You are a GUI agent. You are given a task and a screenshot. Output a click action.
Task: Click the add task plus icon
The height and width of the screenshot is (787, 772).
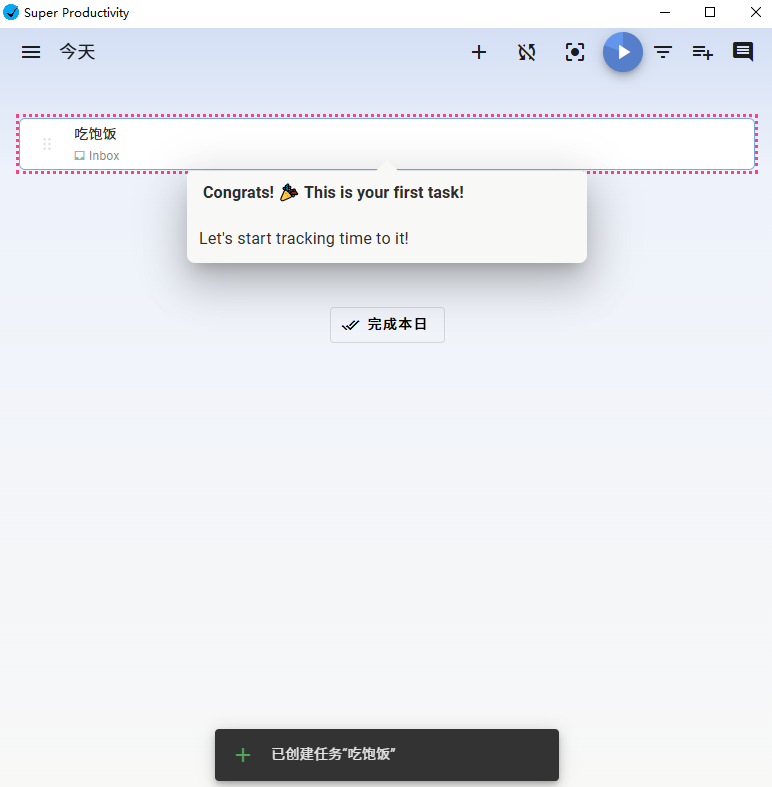pyautogui.click(x=479, y=52)
